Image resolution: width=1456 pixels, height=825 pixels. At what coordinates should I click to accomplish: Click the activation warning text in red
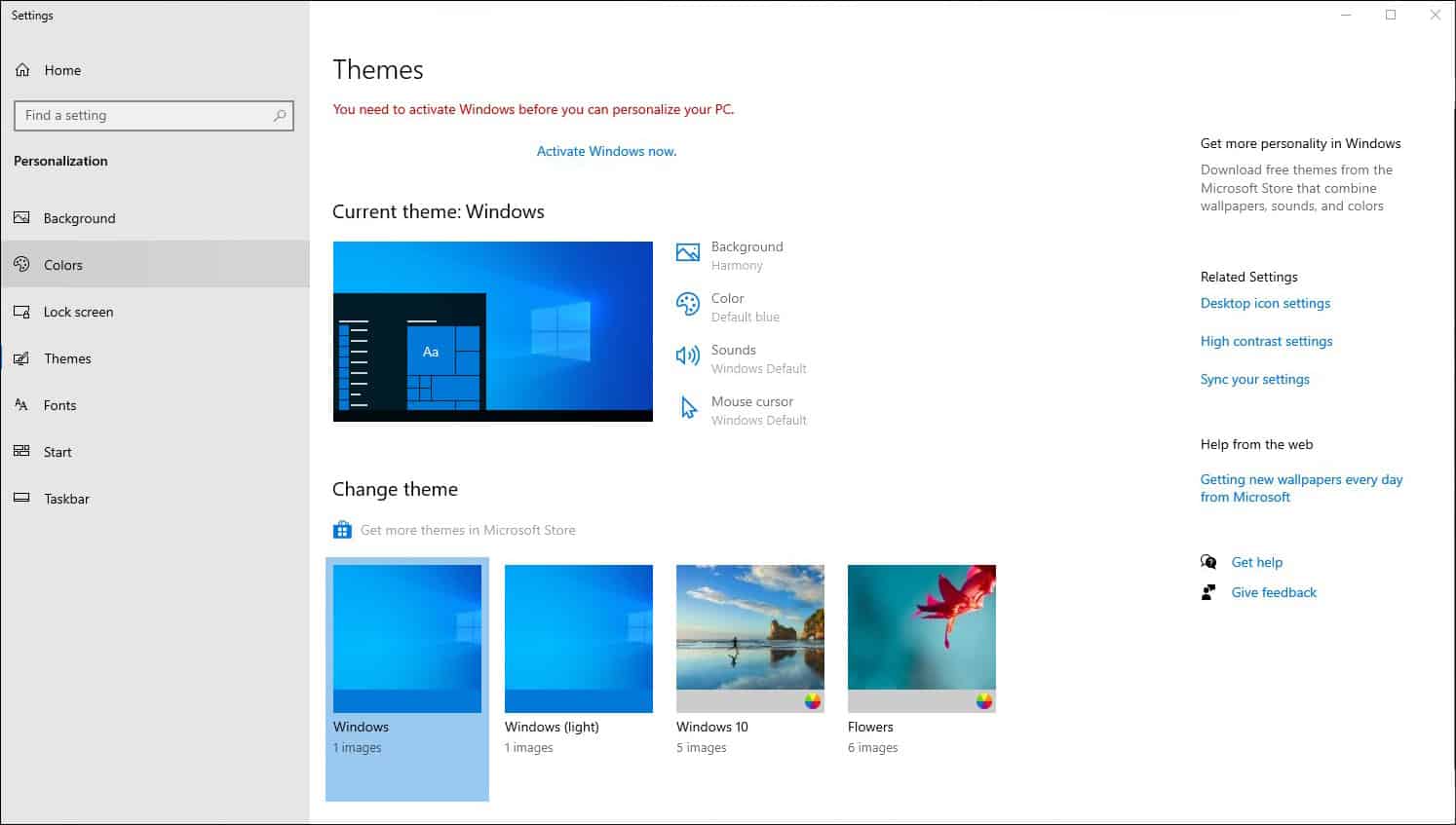pyautogui.click(x=533, y=109)
